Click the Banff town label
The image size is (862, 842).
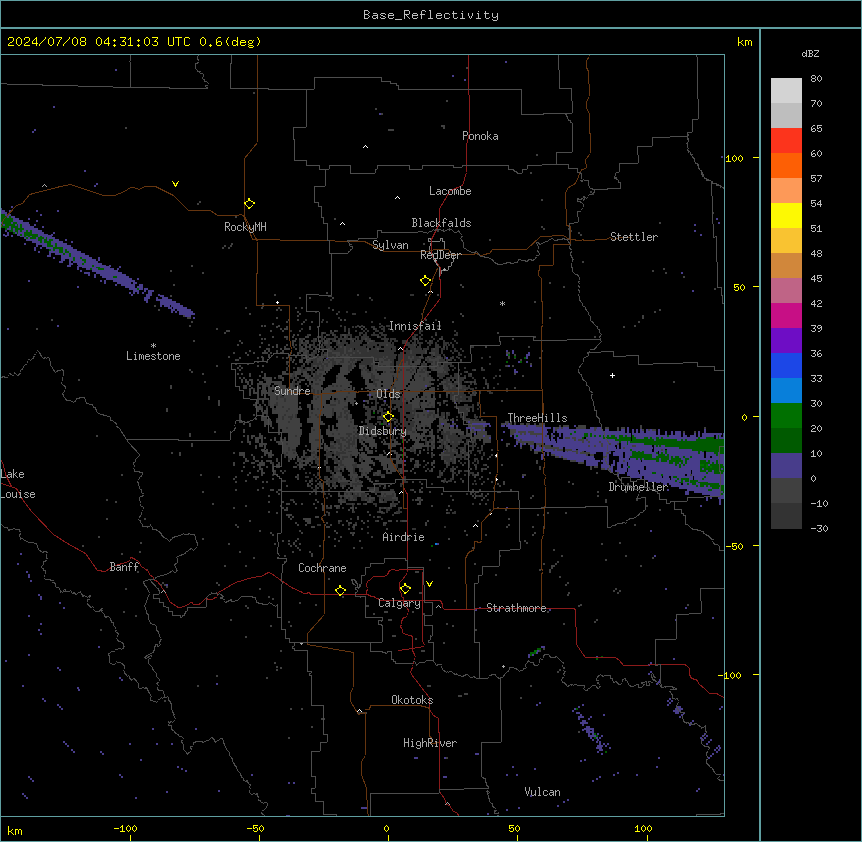tap(124, 567)
